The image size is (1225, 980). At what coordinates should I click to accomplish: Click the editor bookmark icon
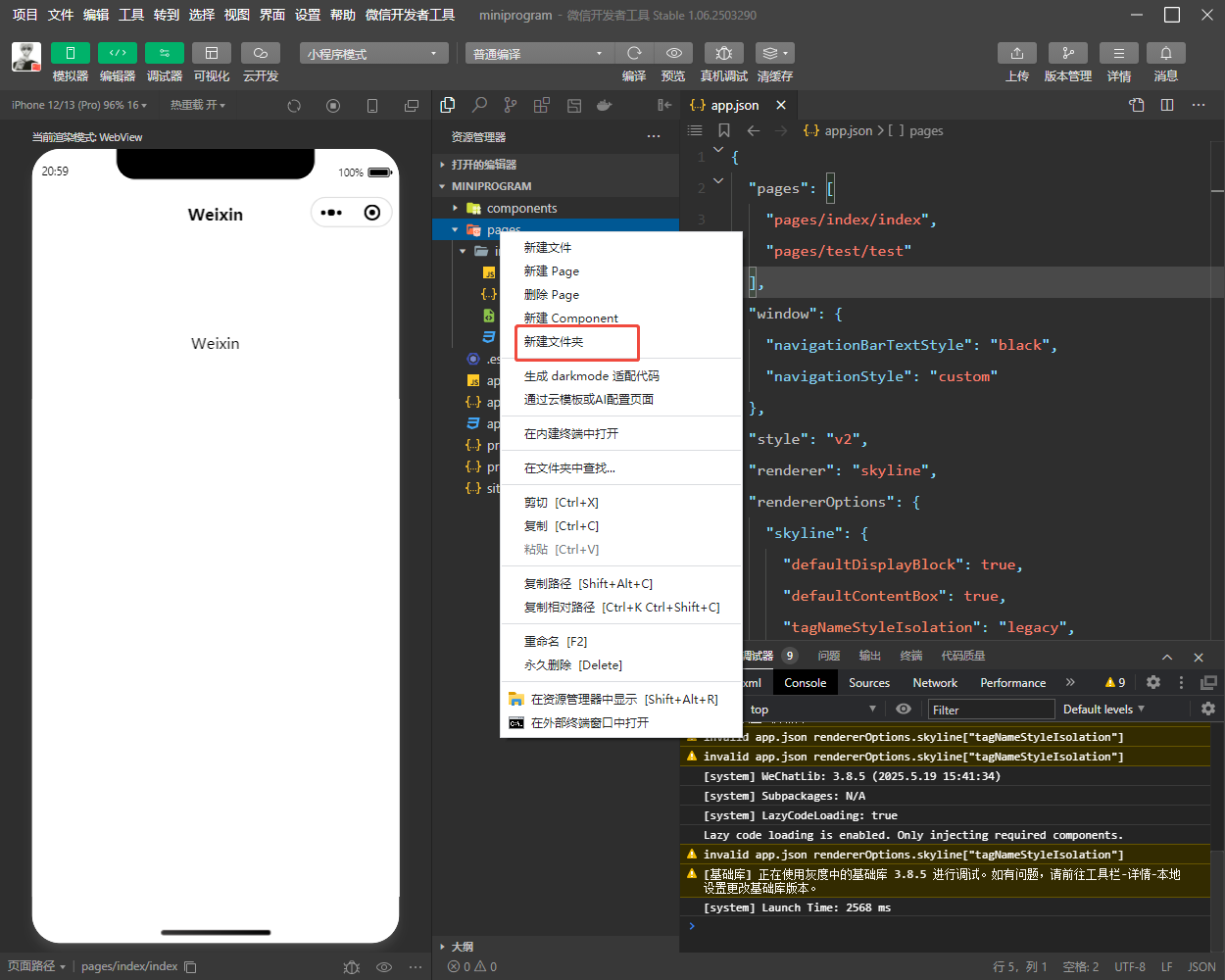(x=724, y=130)
